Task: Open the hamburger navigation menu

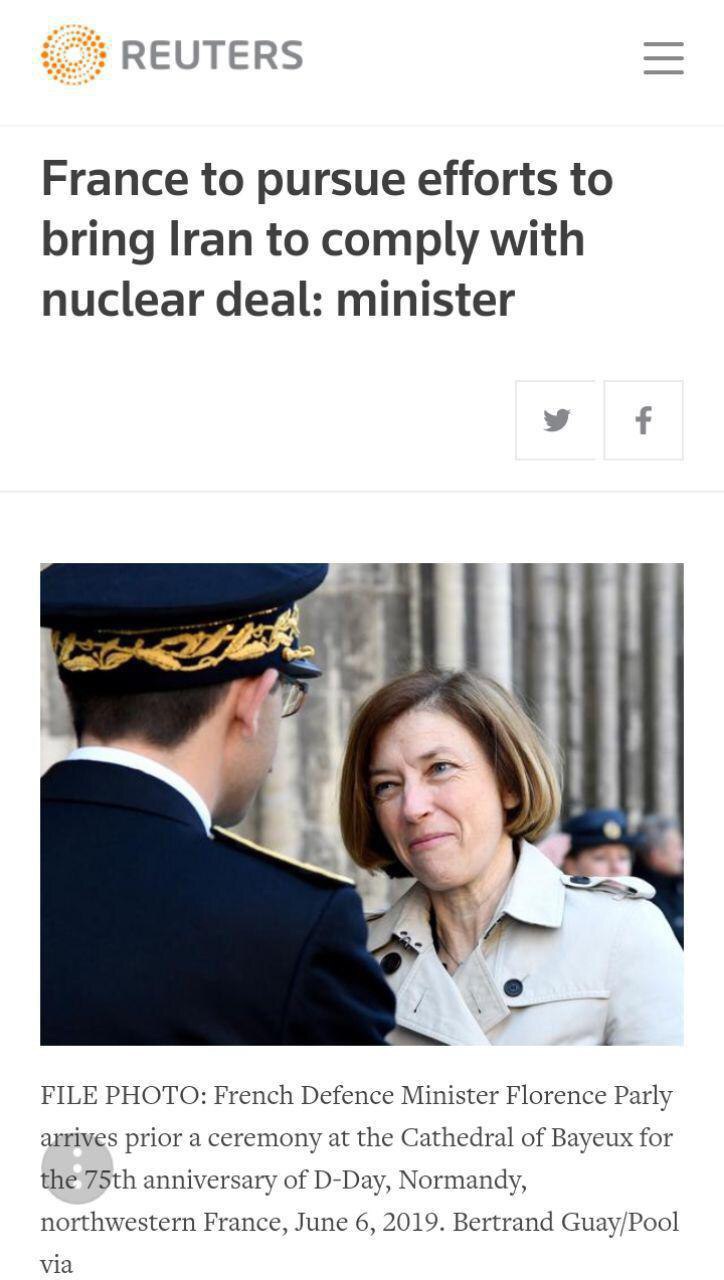Action: [x=663, y=58]
